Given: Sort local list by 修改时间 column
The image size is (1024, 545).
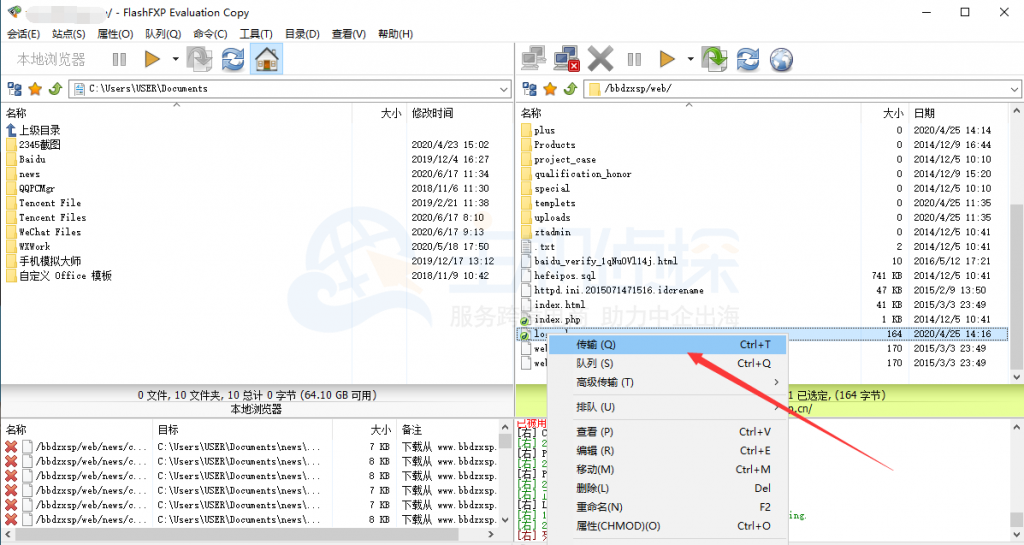Looking at the screenshot, I should [x=432, y=114].
